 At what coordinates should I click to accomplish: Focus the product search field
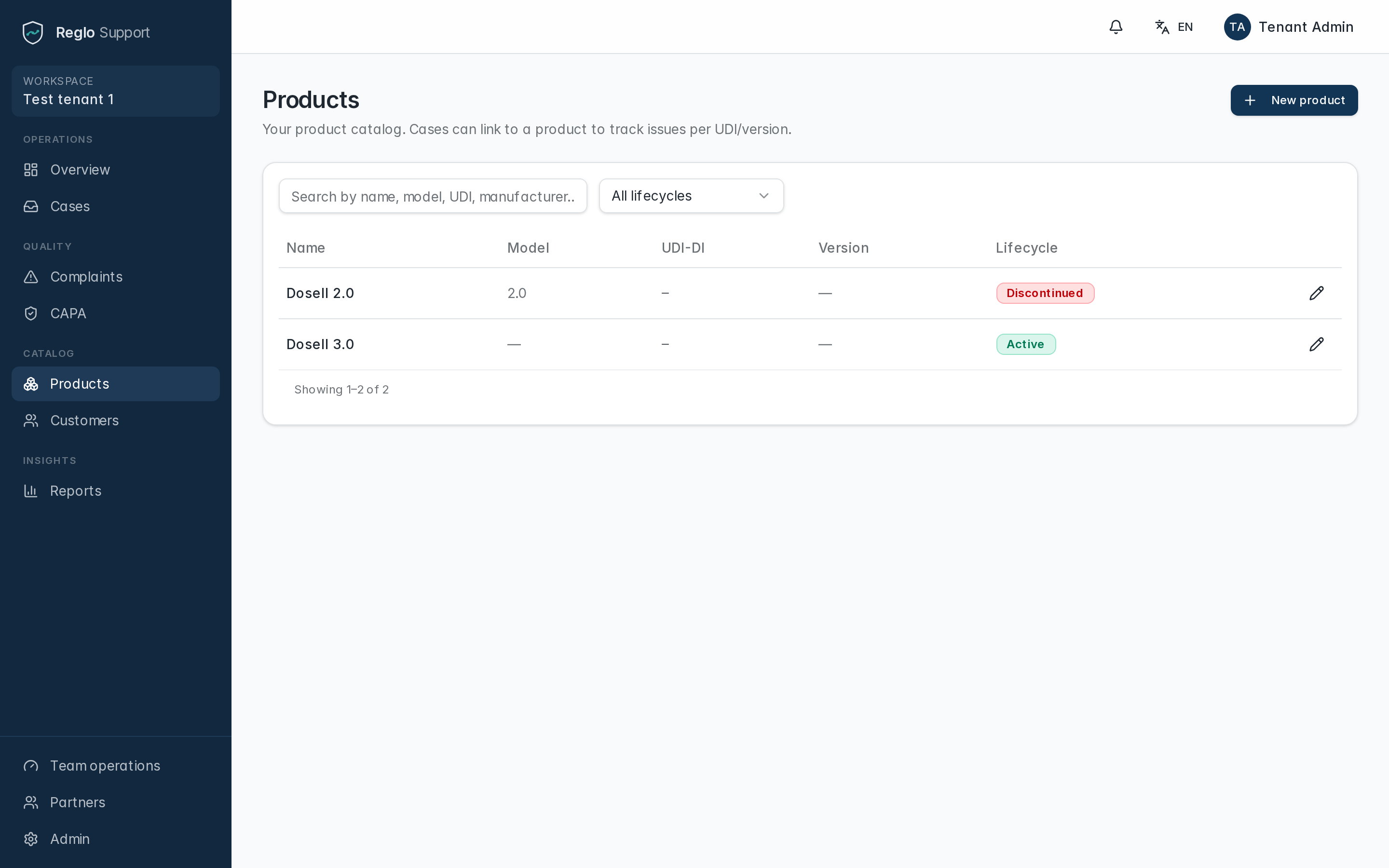click(x=433, y=196)
